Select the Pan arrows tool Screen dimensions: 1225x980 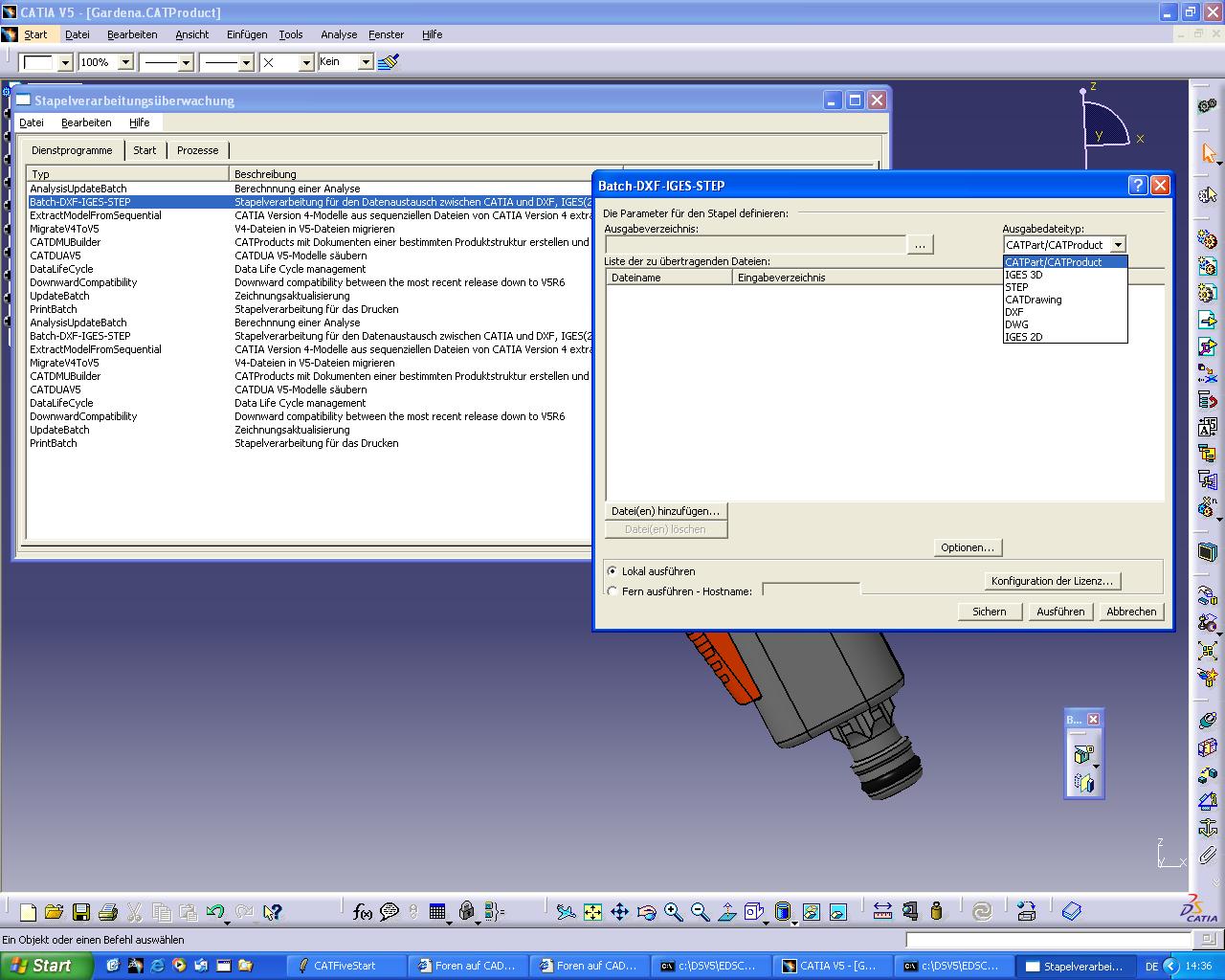tap(619, 912)
